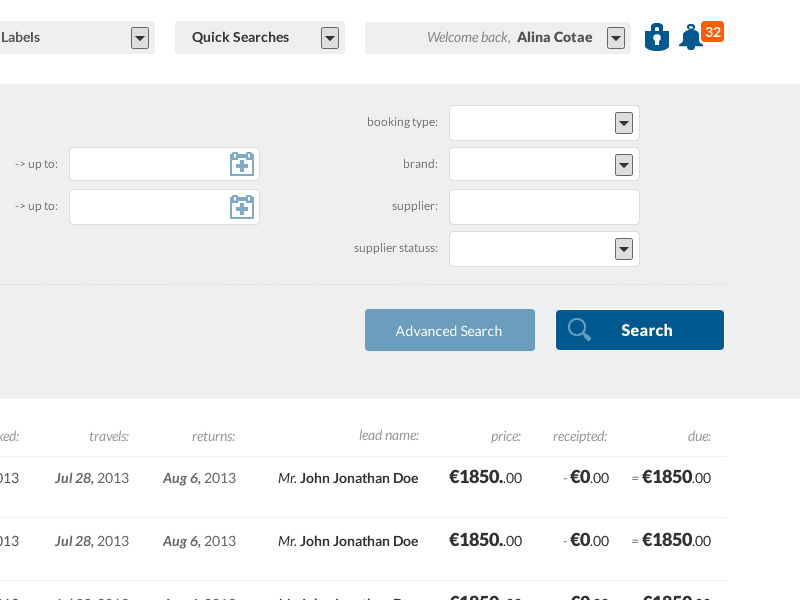
Task: Click the supplier text input field
Action: 544,207
